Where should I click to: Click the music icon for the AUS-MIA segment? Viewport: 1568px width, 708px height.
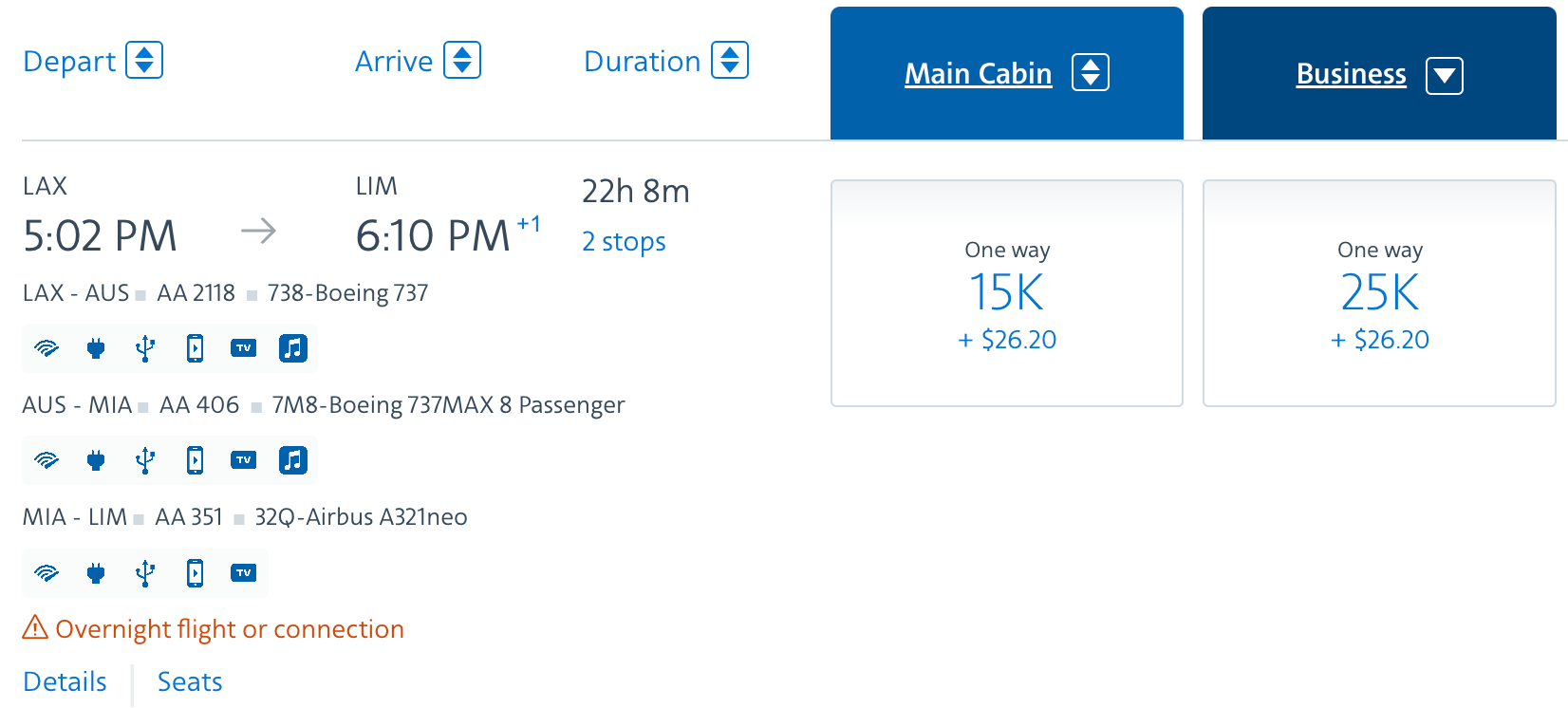(293, 460)
